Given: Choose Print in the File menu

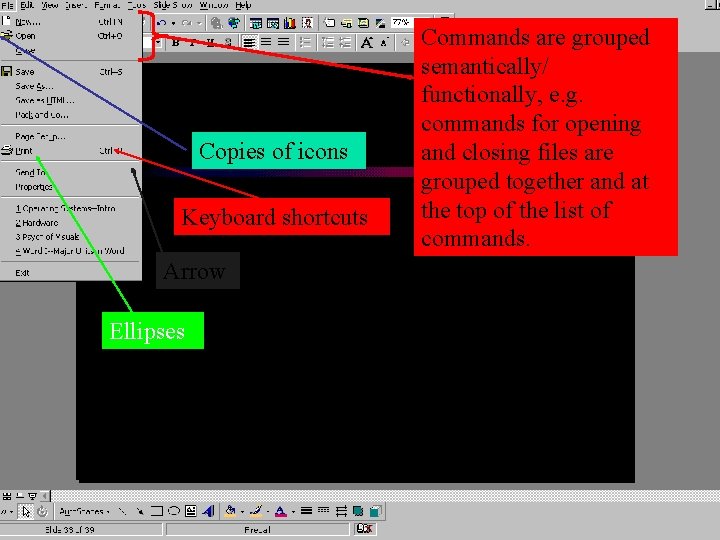Looking at the screenshot, I should tap(70, 151).
